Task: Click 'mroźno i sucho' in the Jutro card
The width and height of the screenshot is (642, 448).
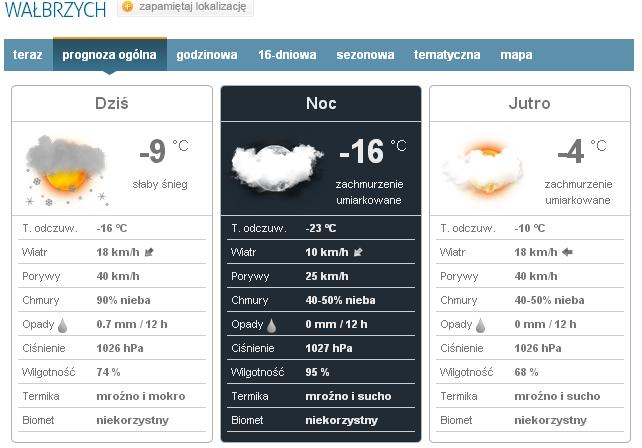Action: coord(557,396)
